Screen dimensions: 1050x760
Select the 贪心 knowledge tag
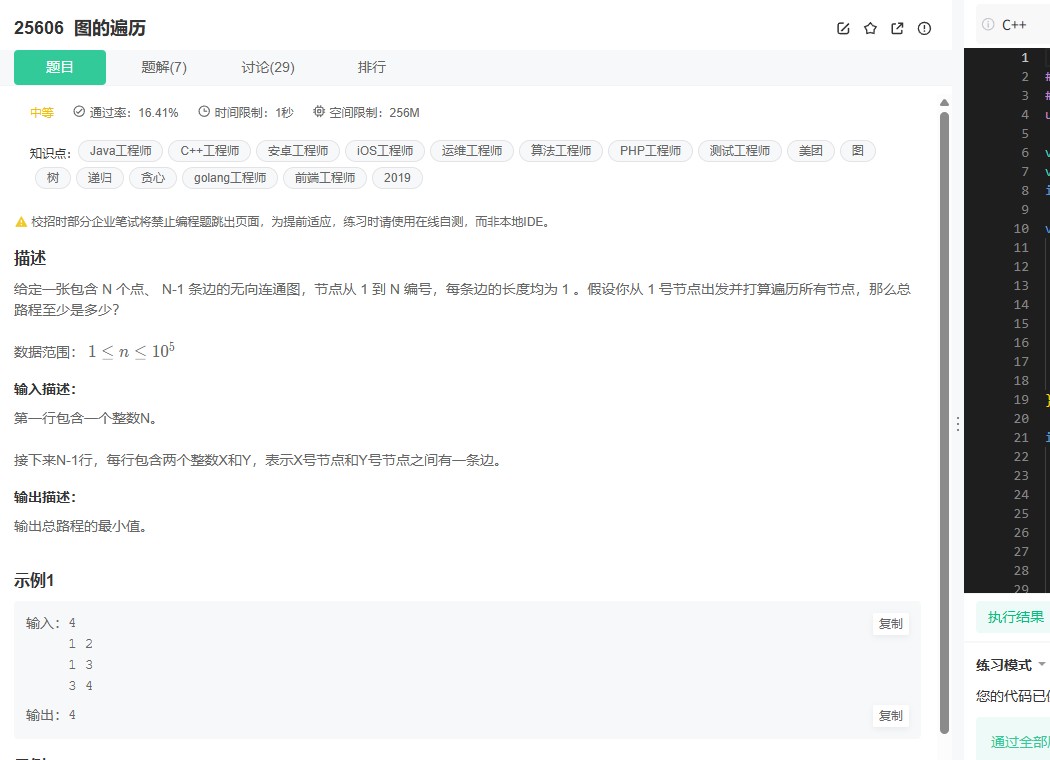(152, 177)
